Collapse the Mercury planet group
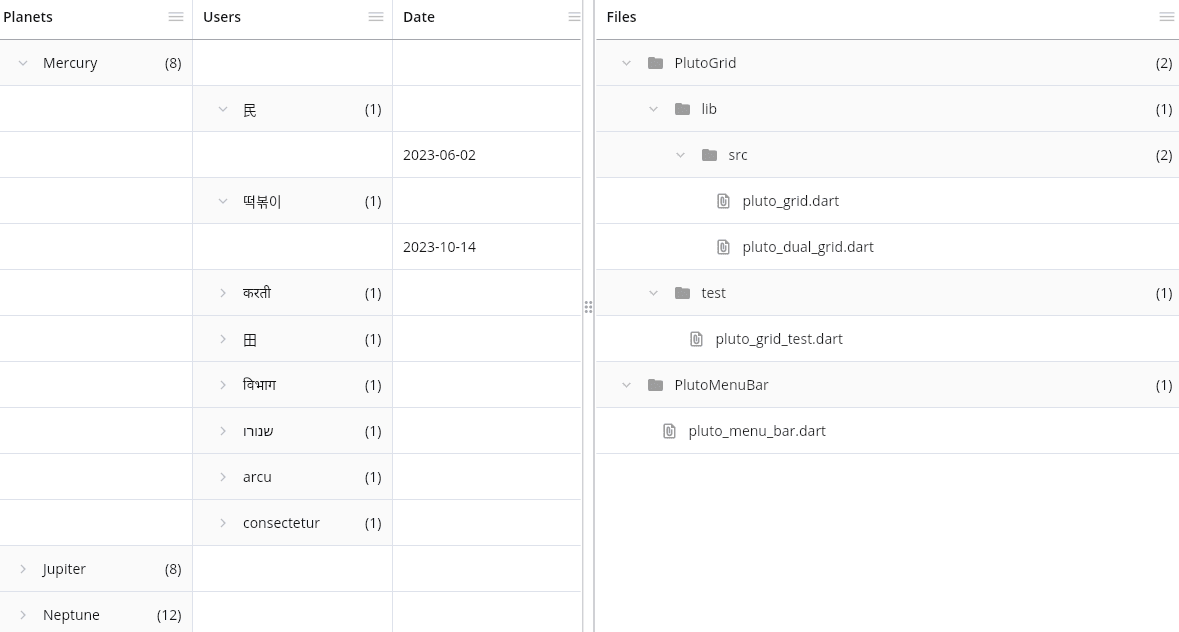 coord(23,63)
